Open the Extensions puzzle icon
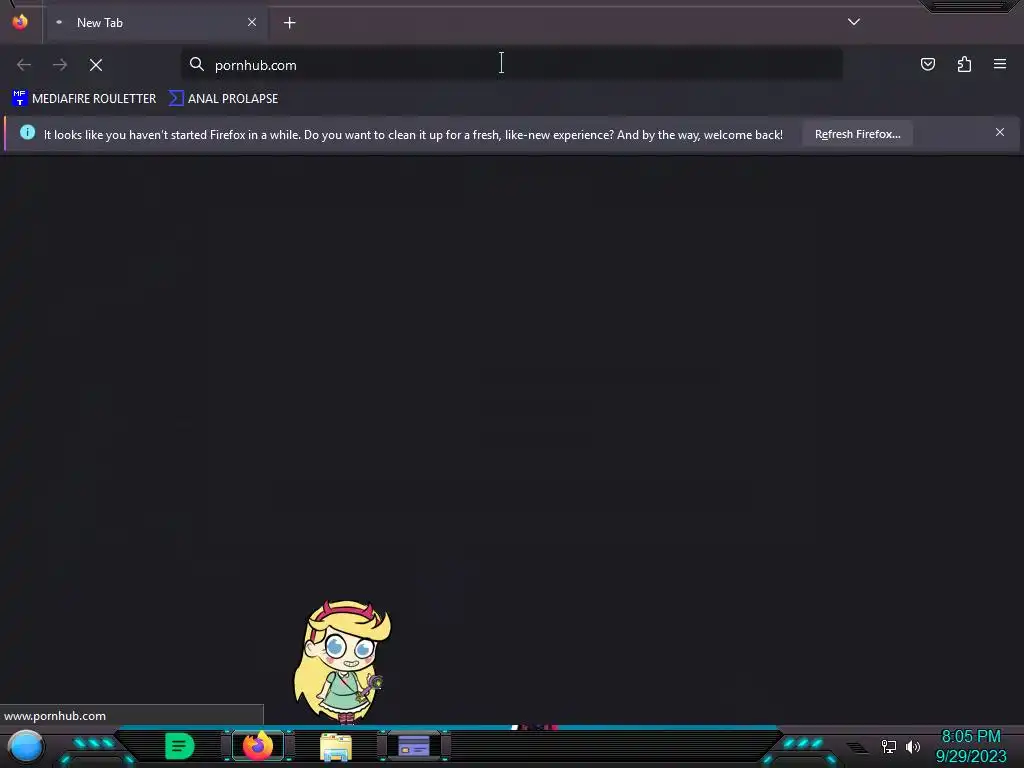The height and width of the screenshot is (768, 1024). click(x=965, y=64)
